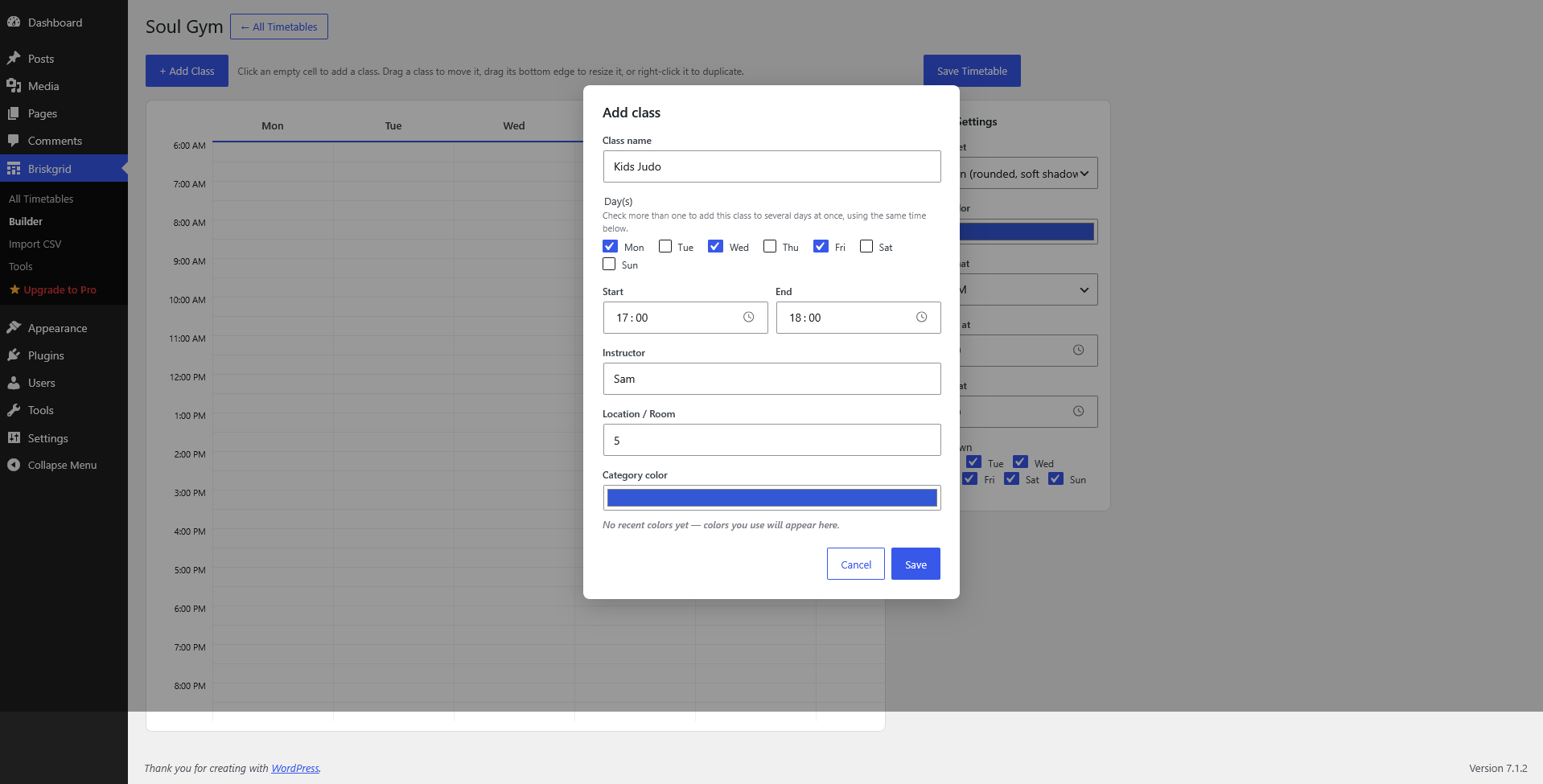The width and height of the screenshot is (1543, 784).
Task: Open Posts menu item
Action: [x=64, y=59]
